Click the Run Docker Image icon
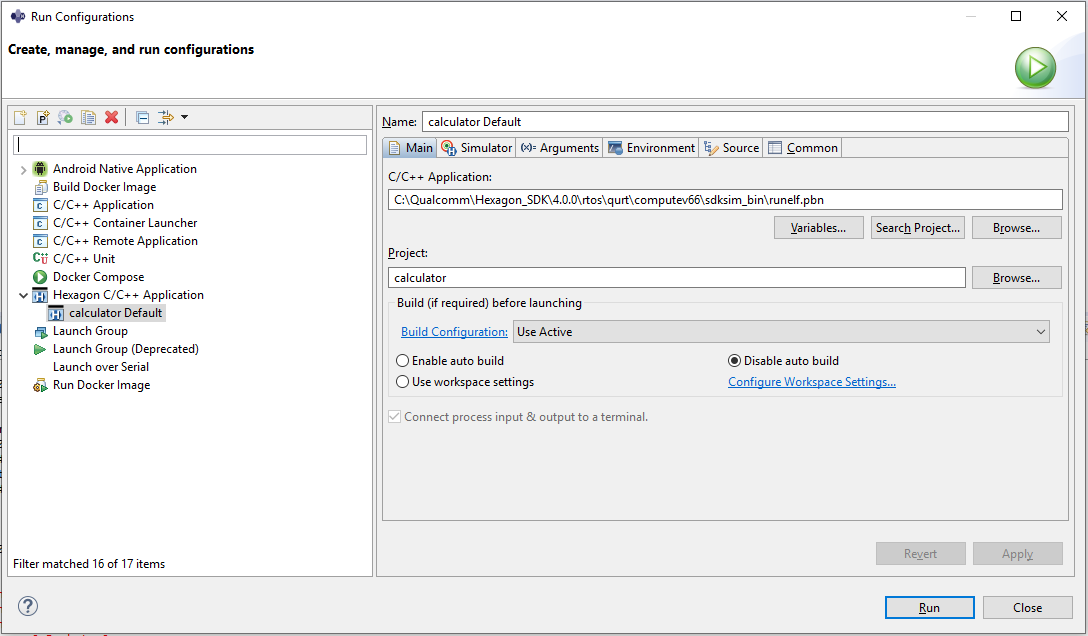The image size is (1088, 636). point(40,385)
